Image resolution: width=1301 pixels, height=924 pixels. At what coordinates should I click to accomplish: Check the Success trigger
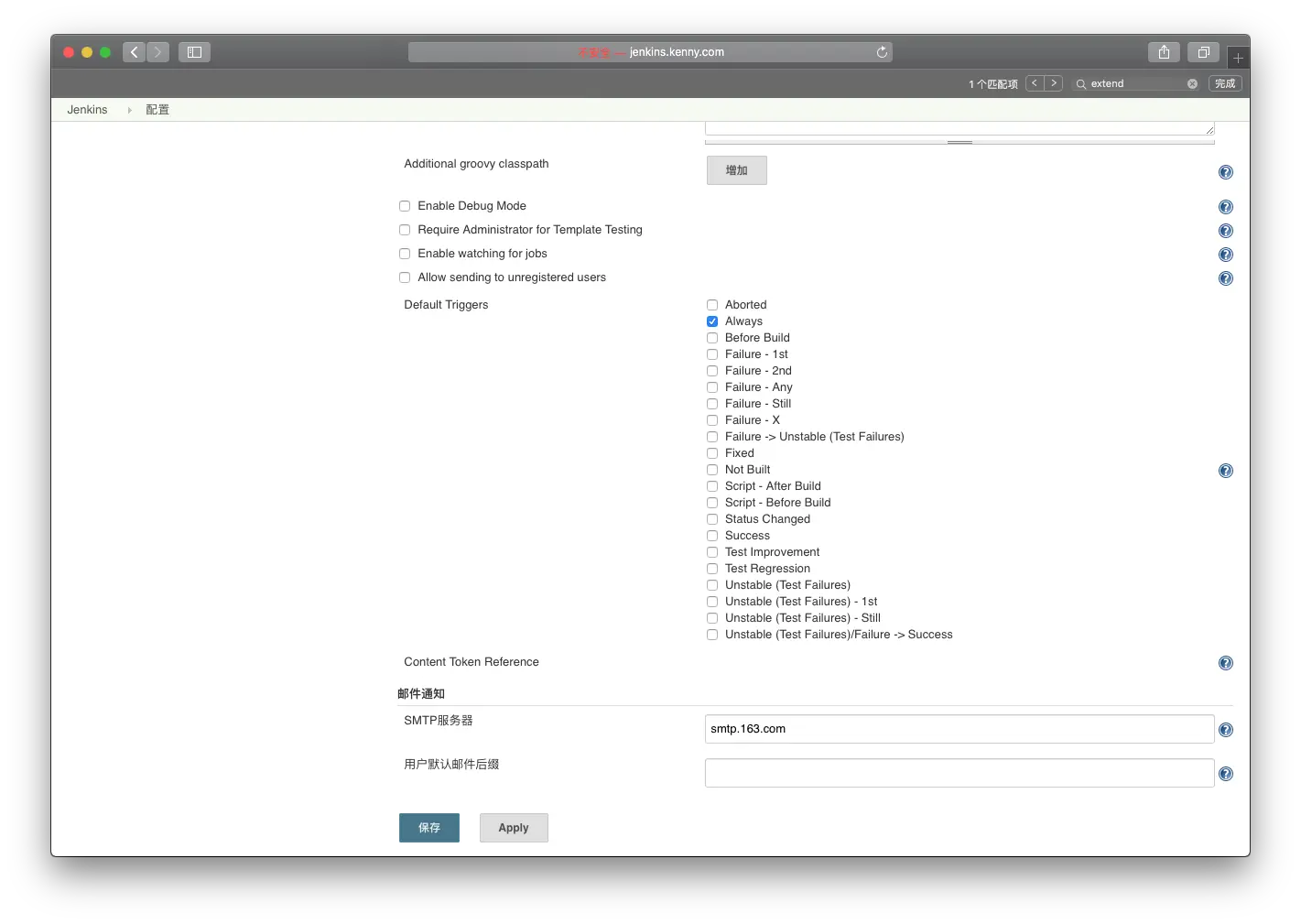pos(712,536)
